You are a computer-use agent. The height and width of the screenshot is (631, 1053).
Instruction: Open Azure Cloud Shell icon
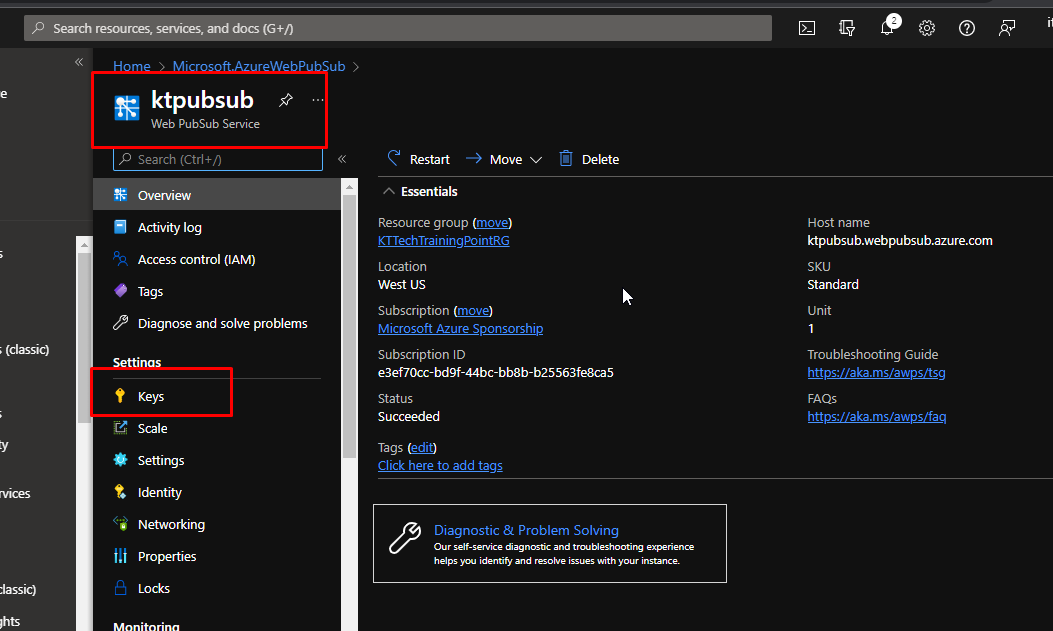click(807, 28)
